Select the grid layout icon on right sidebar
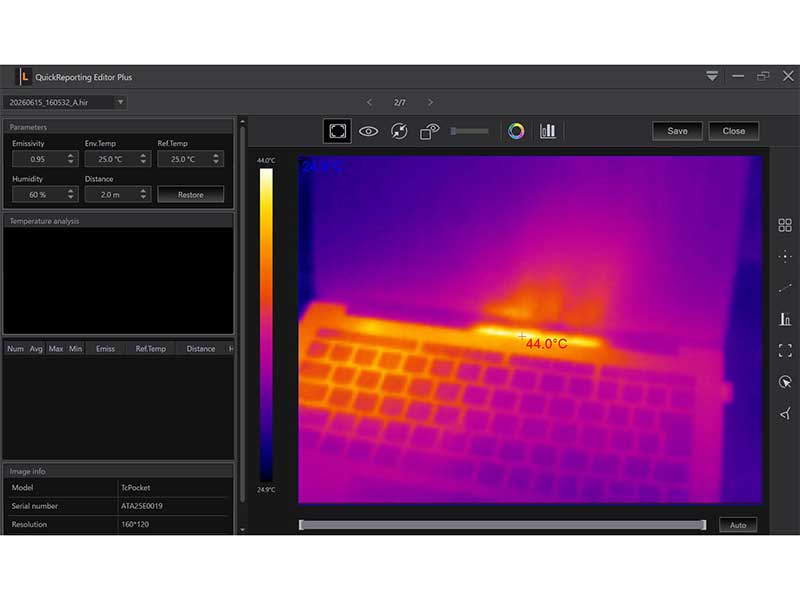The height and width of the screenshot is (600, 800). point(785,225)
